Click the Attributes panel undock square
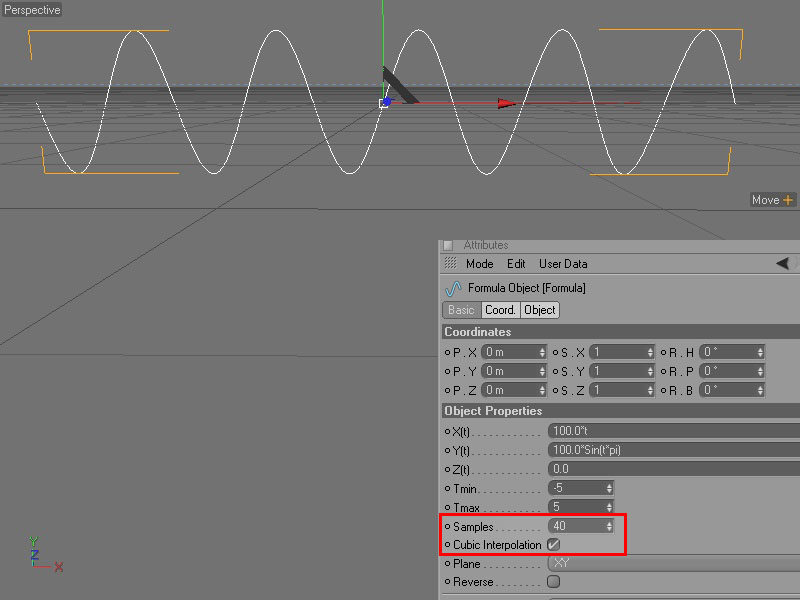The width and height of the screenshot is (800, 600). [448, 245]
